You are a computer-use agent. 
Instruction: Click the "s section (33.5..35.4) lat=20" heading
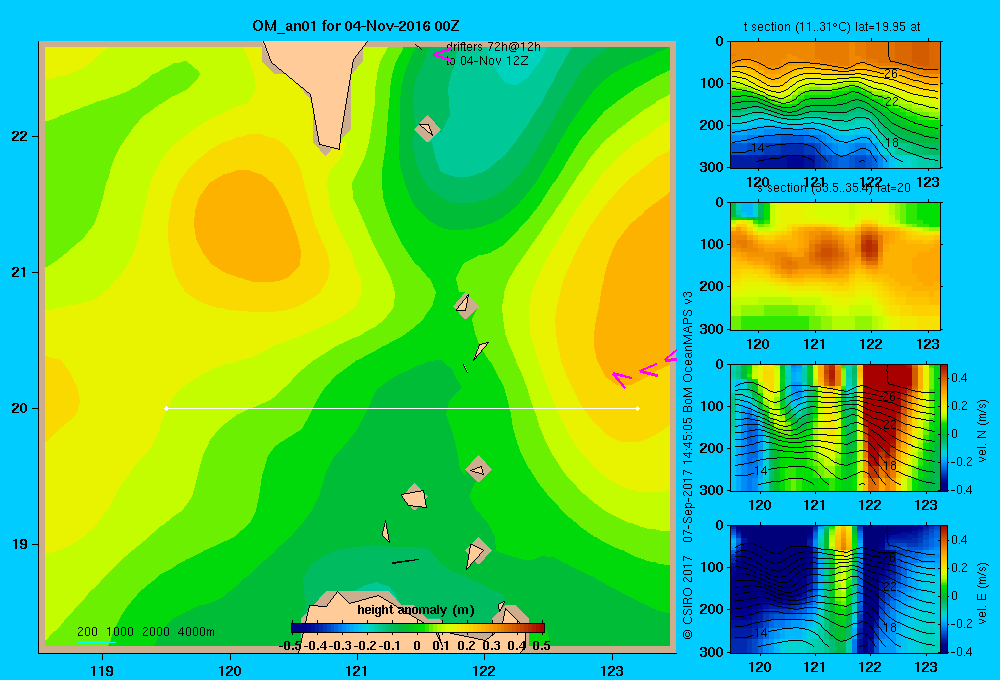834,188
